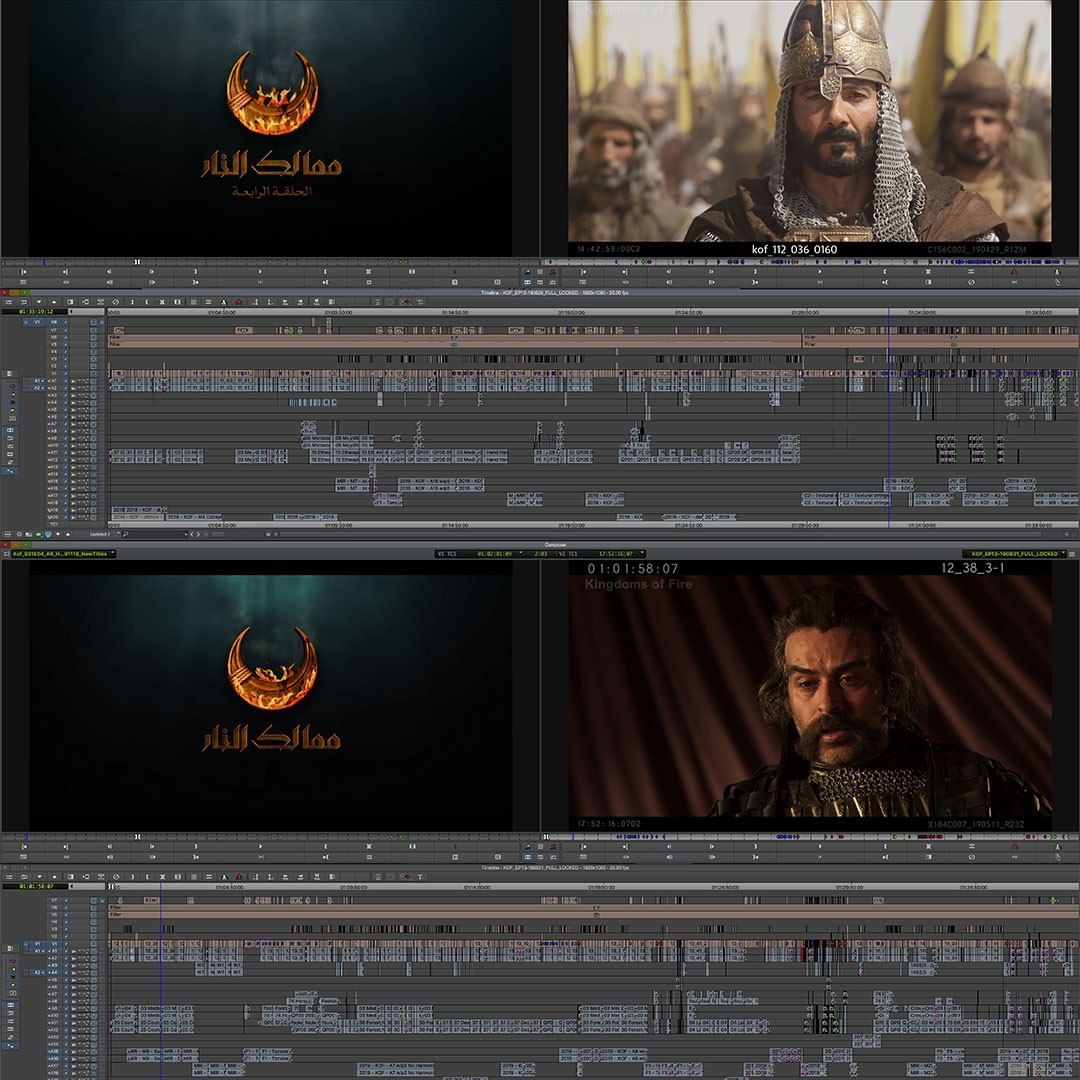
Task: Mark IN under the top source monitor
Action: [195, 272]
